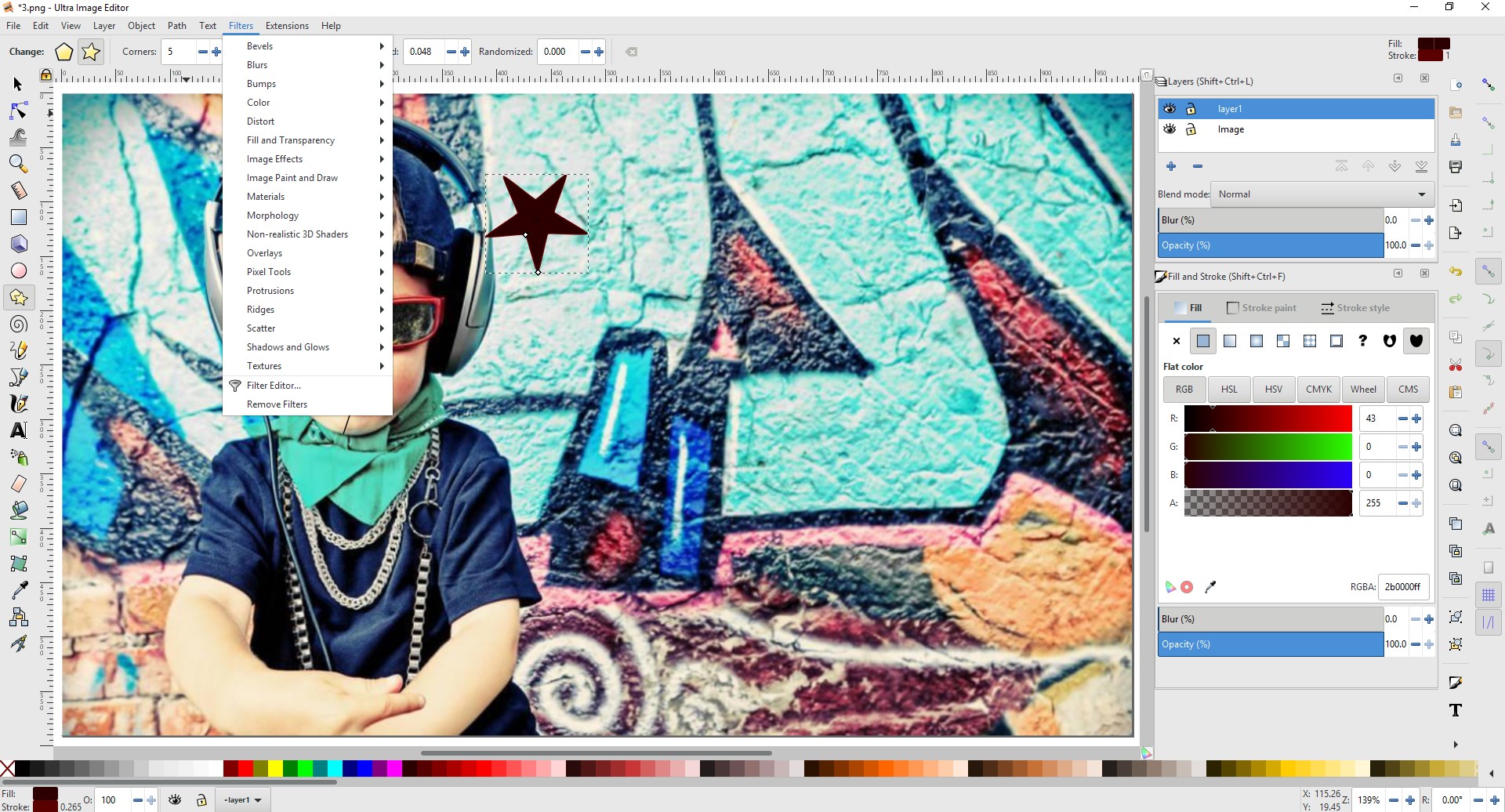Select the Calligraphy tool
Image resolution: width=1505 pixels, height=812 pixels.
[x=18, y=404]
